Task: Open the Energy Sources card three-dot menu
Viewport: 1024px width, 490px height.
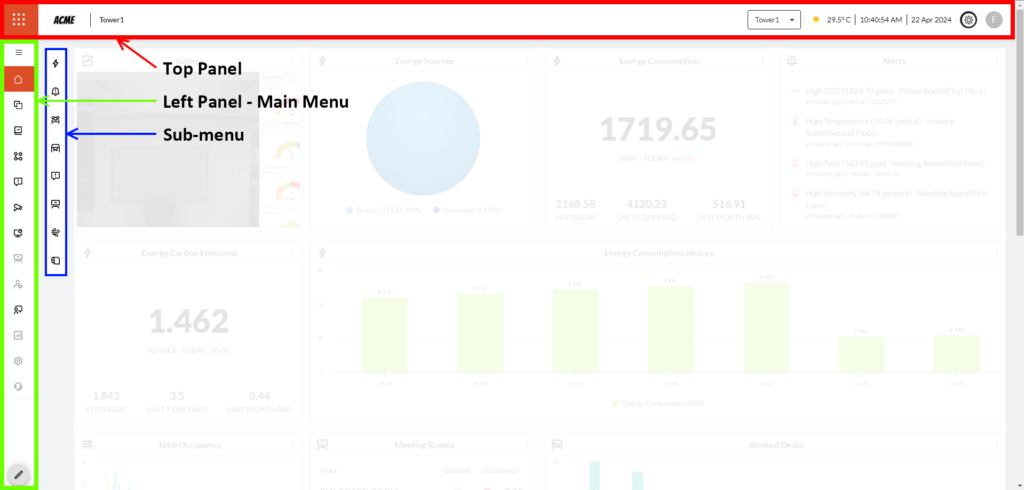Action: tap(529, 61)
